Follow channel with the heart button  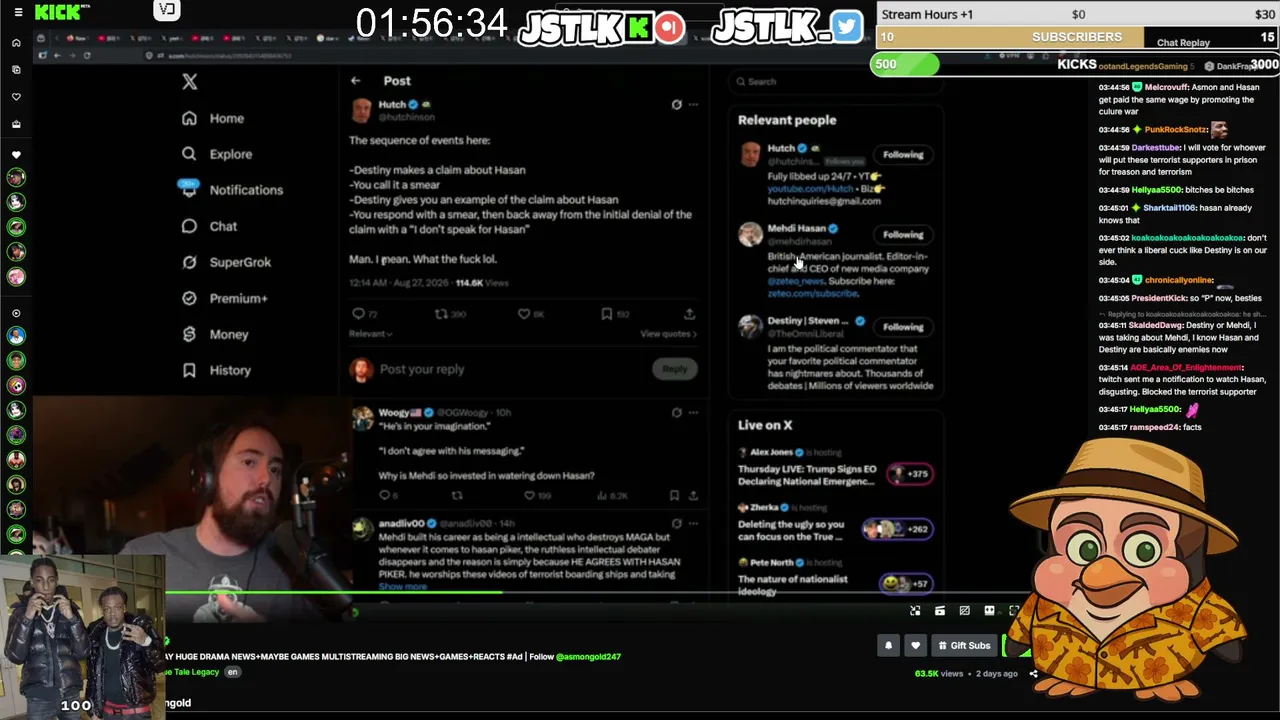(915, 646)
